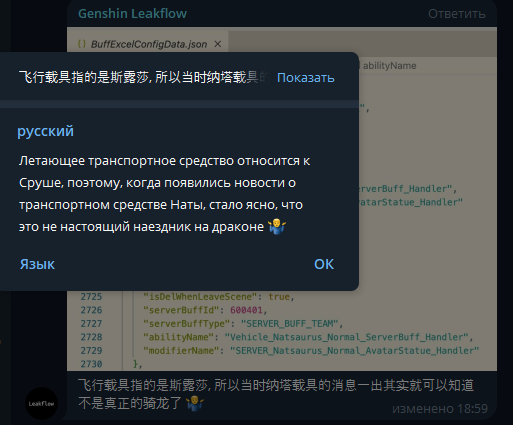Click Ответить to reply to the message
The width and height of the screenshot is (513, 425).
click(x=457, y=14)
